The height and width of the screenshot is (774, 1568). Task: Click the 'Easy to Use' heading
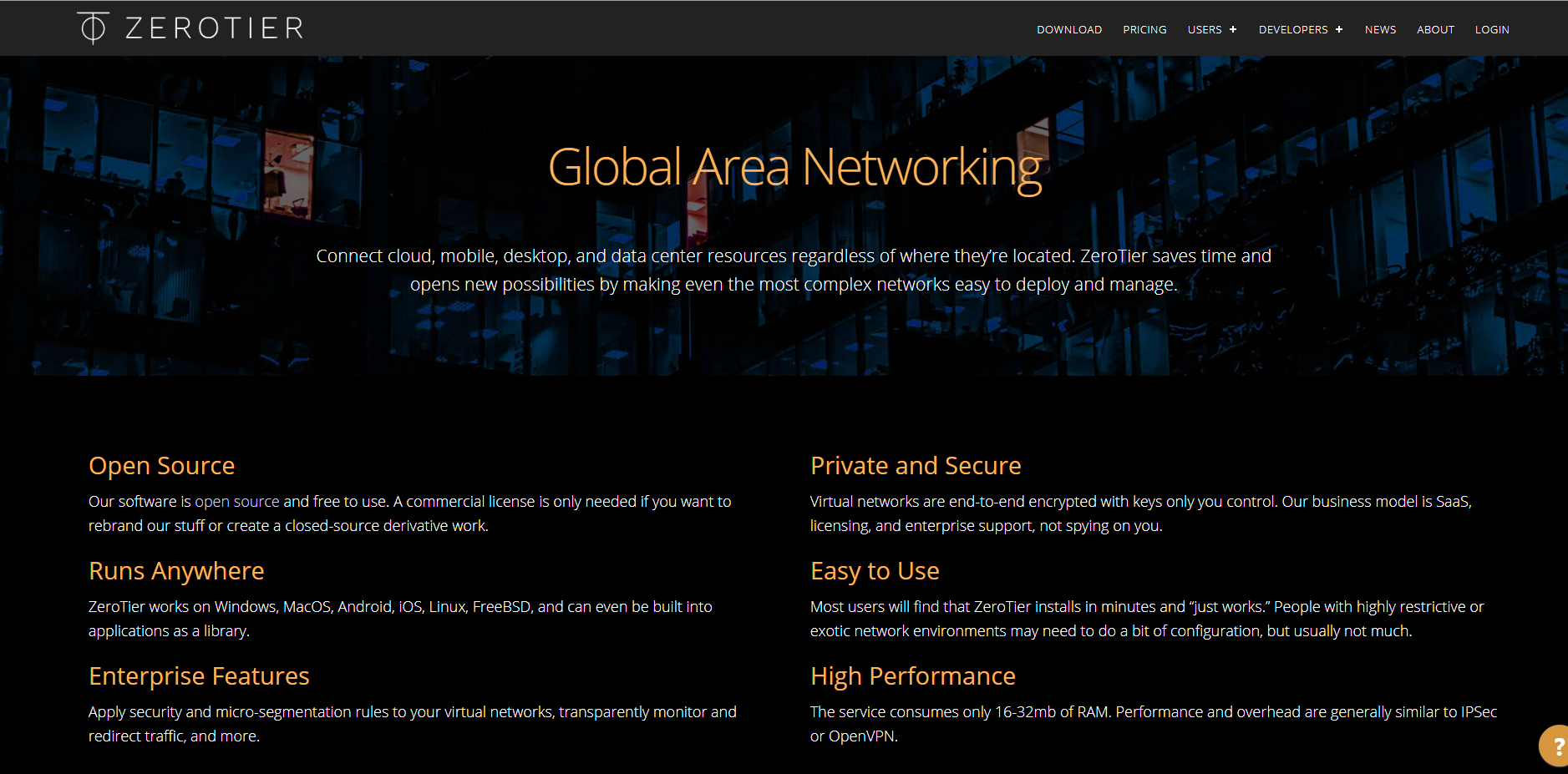point(875,570)
